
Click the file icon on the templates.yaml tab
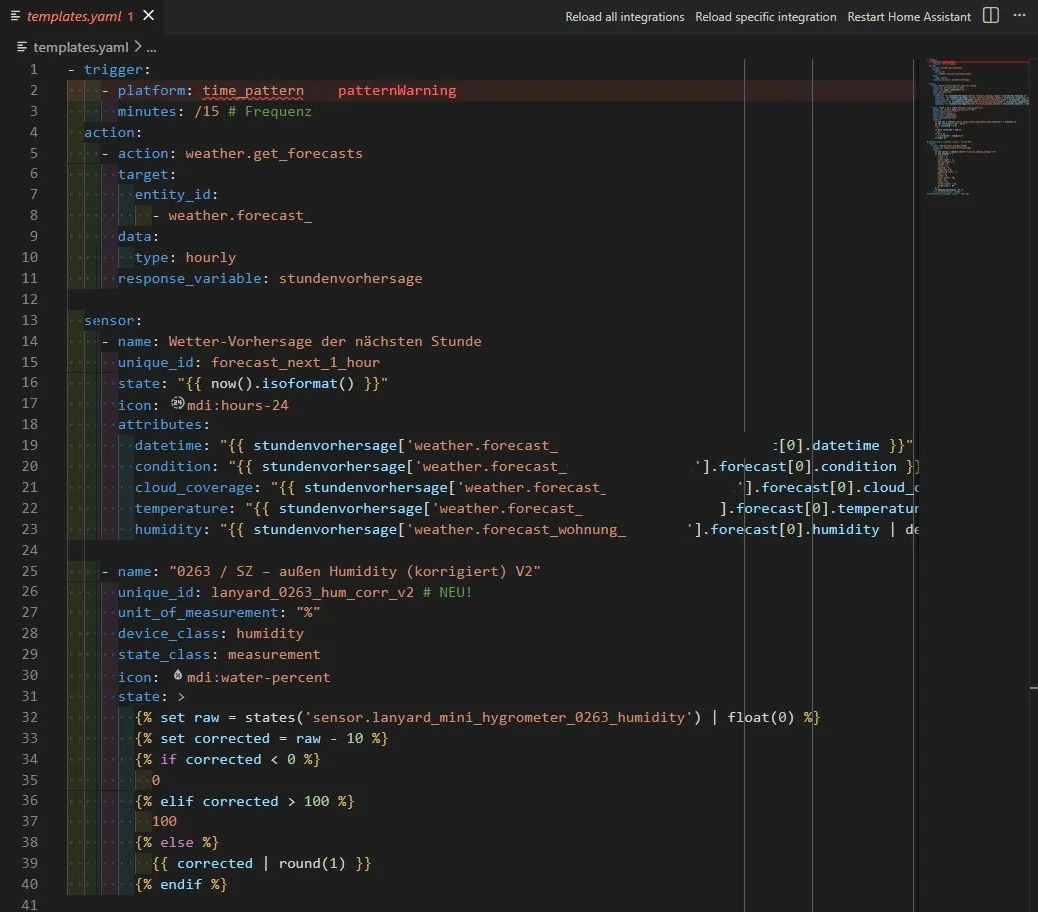[x=16, y=16]
